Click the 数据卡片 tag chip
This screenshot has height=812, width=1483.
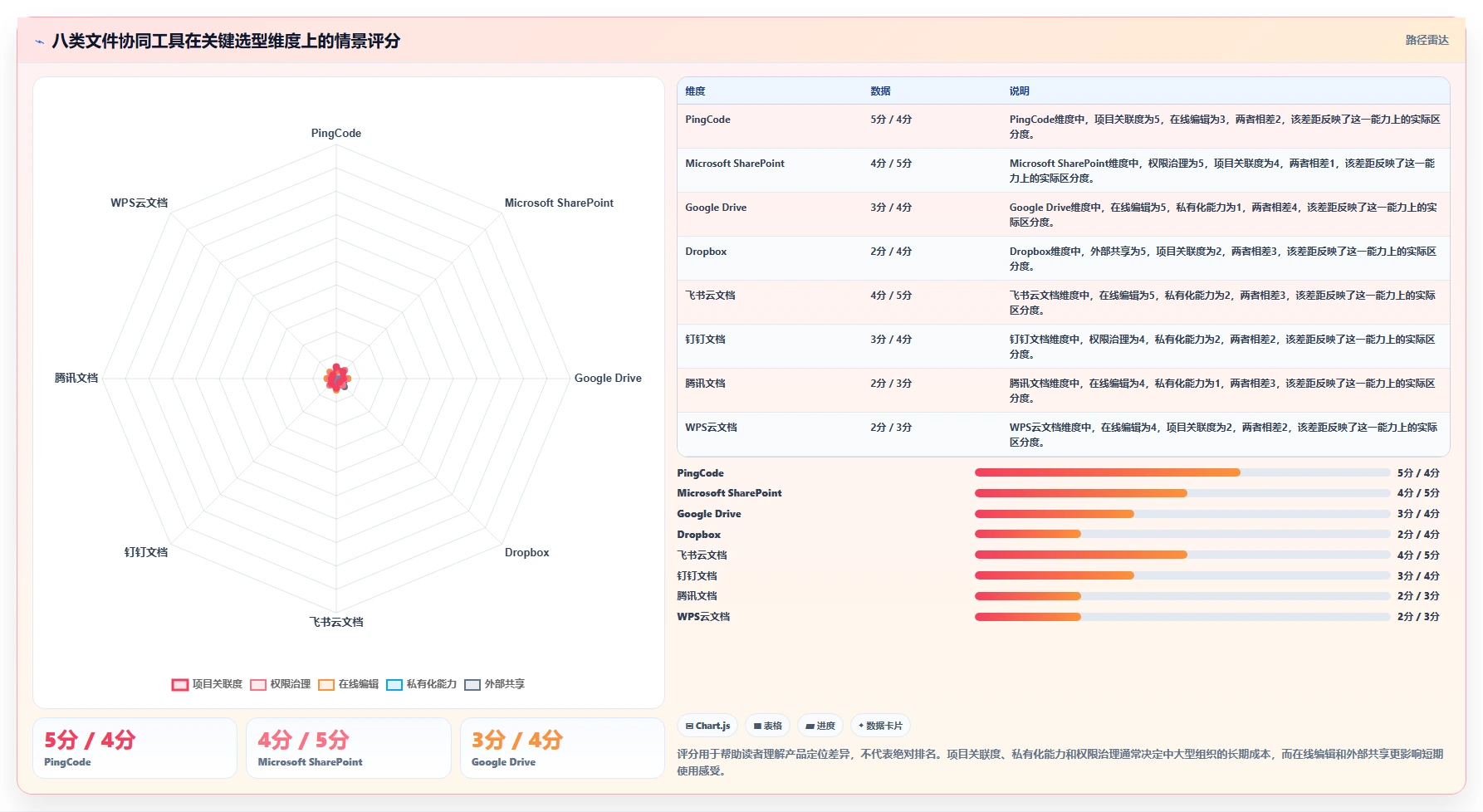pos(880,726)
